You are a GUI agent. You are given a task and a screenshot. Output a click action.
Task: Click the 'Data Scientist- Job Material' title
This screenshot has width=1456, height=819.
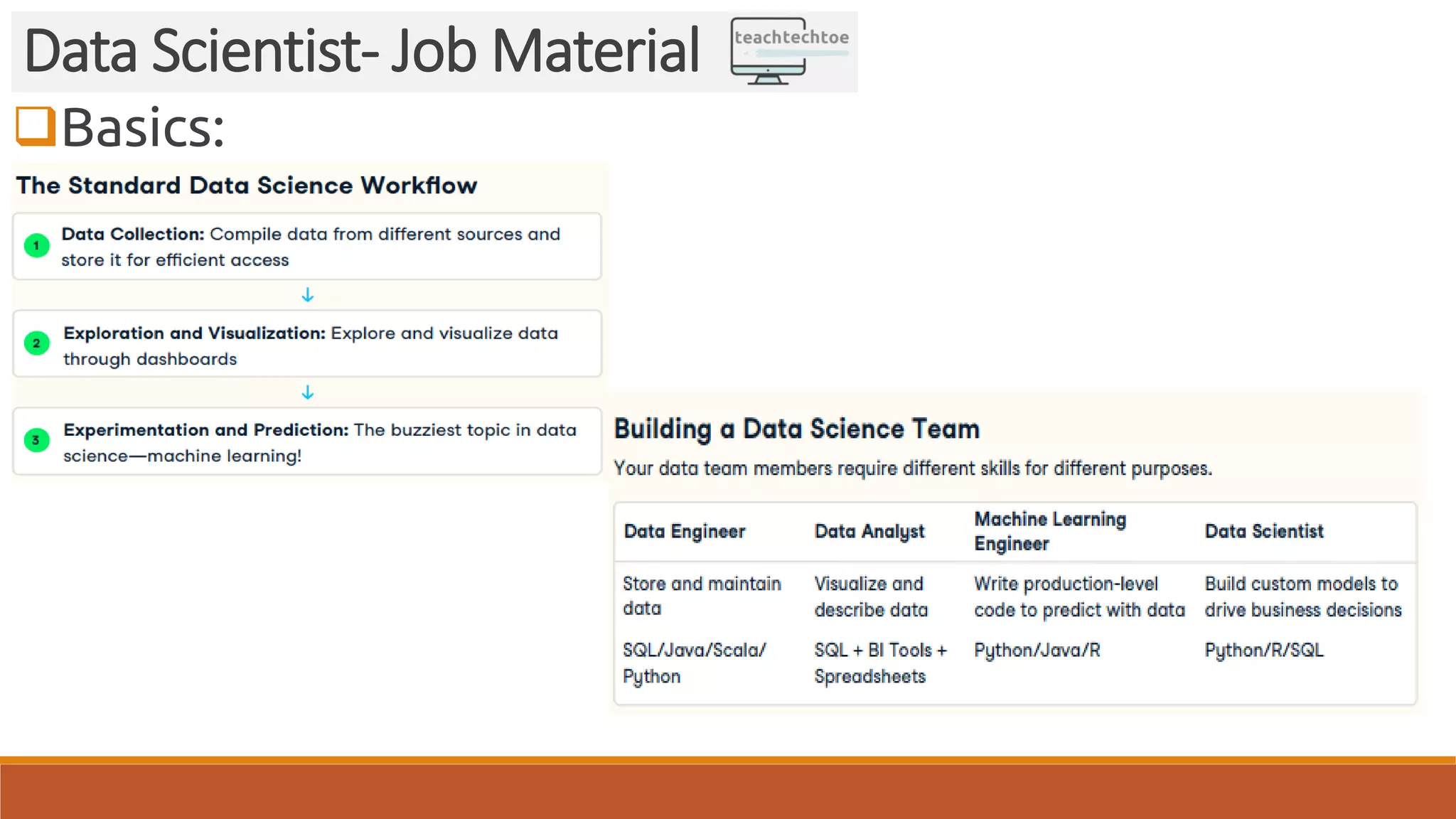click(363, 50)
